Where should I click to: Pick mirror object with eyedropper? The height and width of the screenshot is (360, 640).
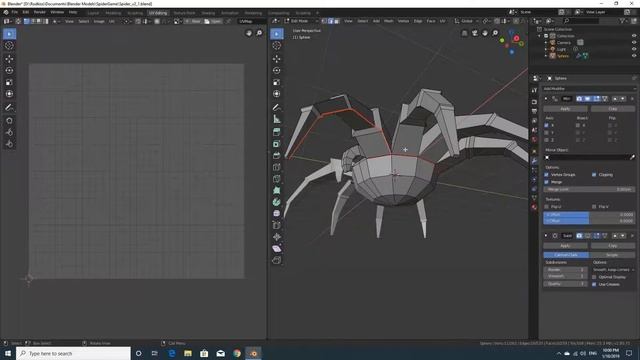tap(632, 157)
